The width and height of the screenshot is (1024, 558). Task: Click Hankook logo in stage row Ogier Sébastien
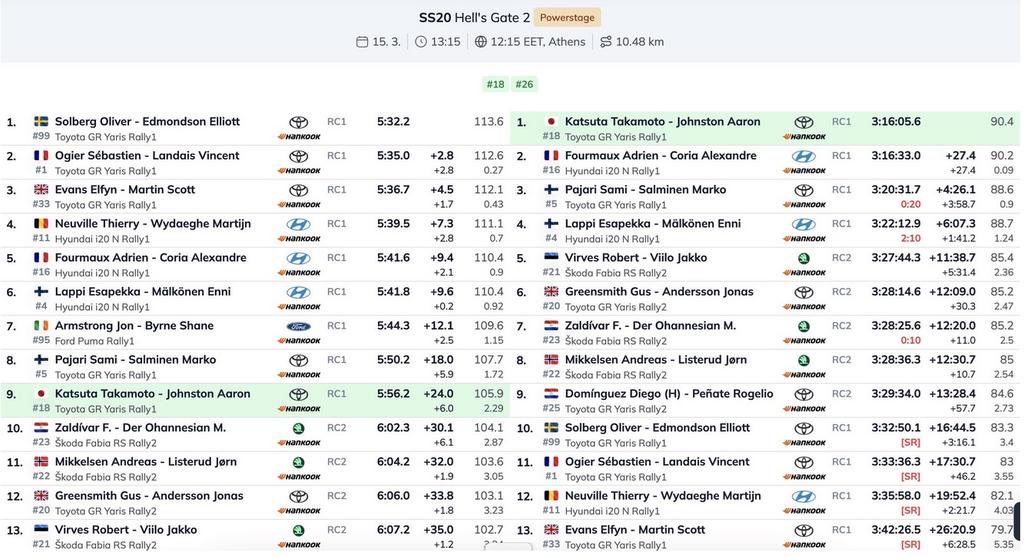click(x=299, y=171)
